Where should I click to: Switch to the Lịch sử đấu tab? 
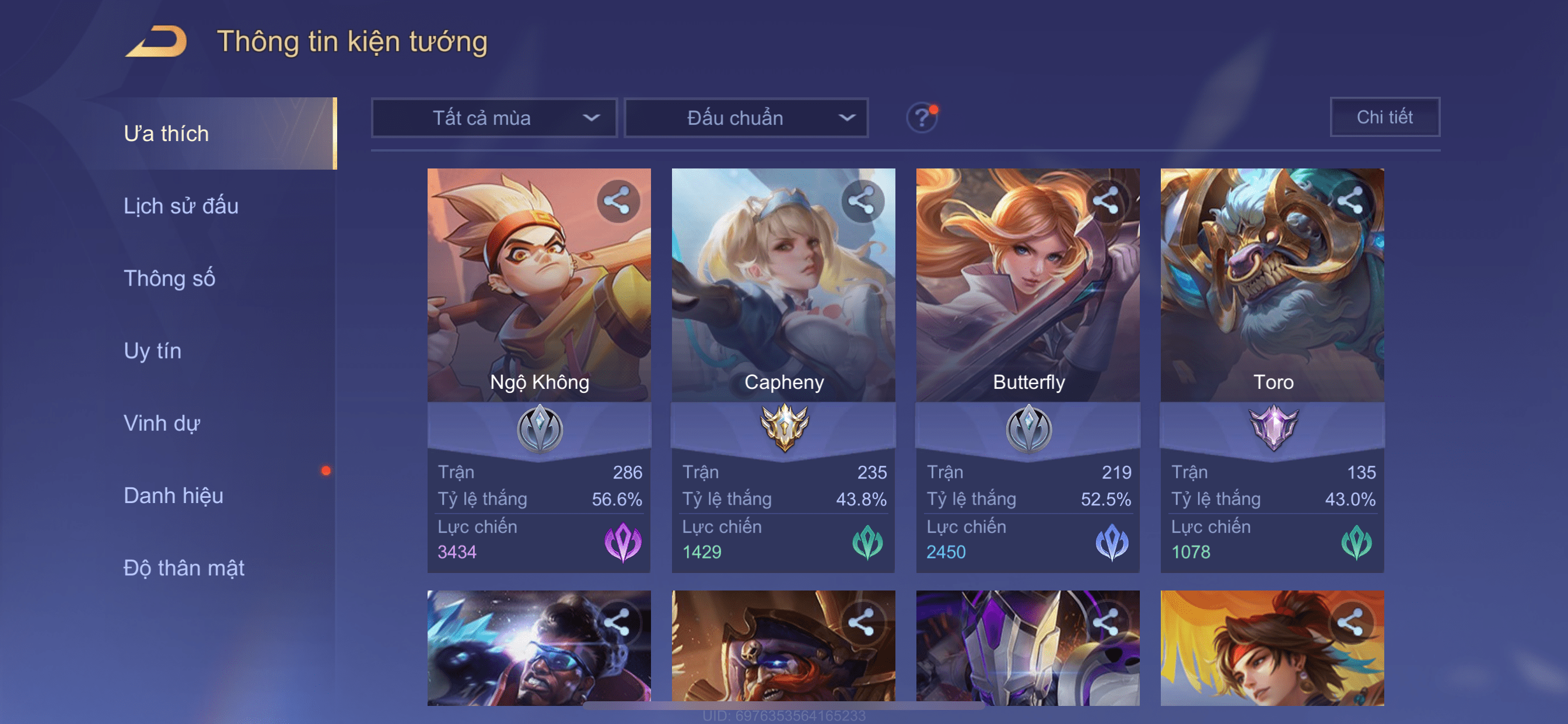click(x=181, y=206)
